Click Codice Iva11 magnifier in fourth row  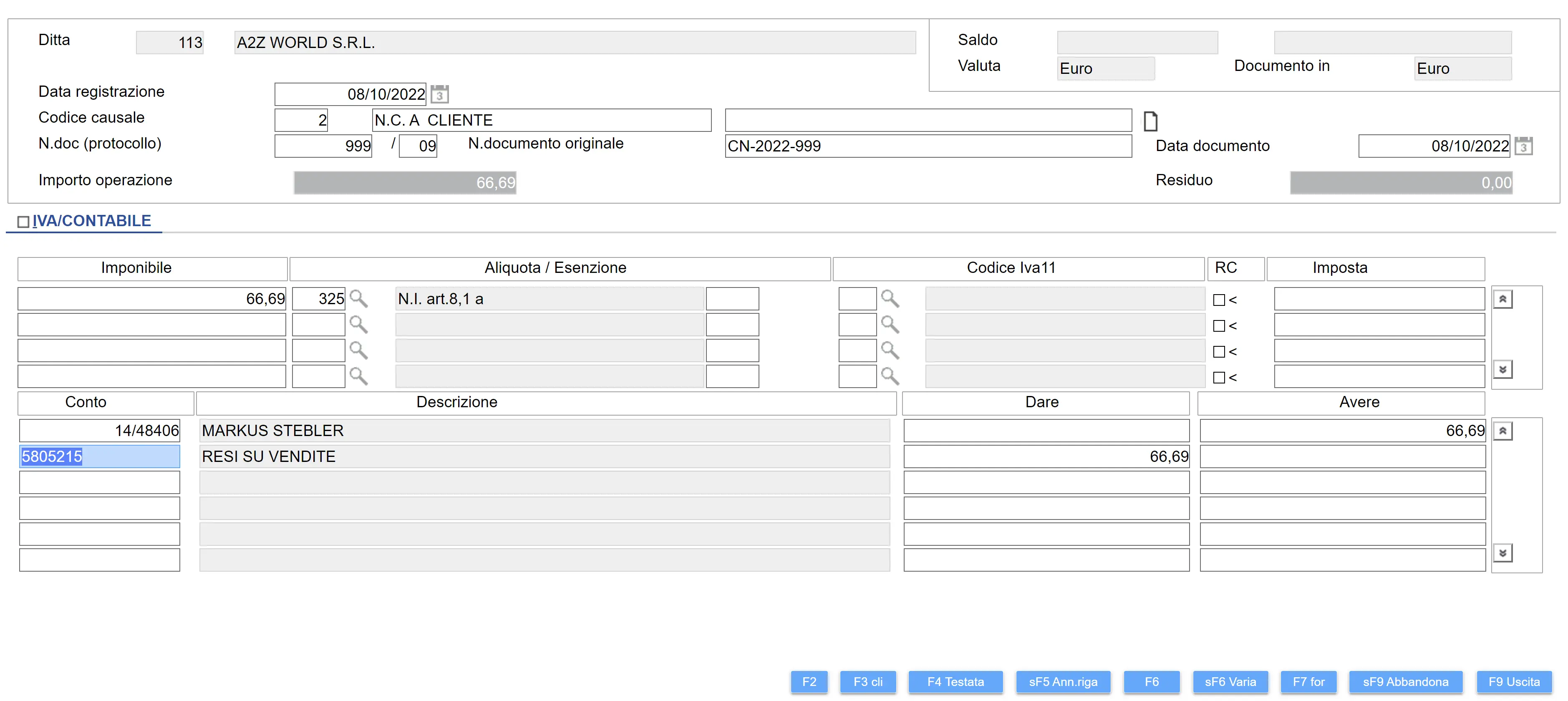[889, 377]
